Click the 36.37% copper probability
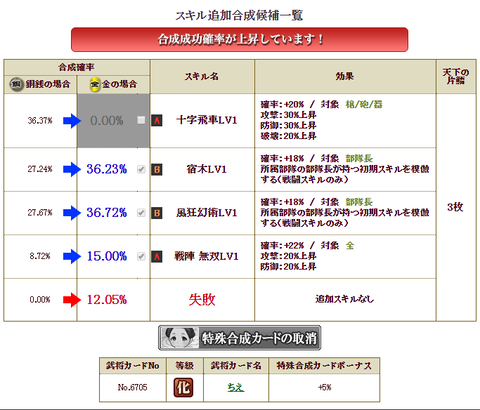This screenshot has height=410, width=480. (40, 121)
